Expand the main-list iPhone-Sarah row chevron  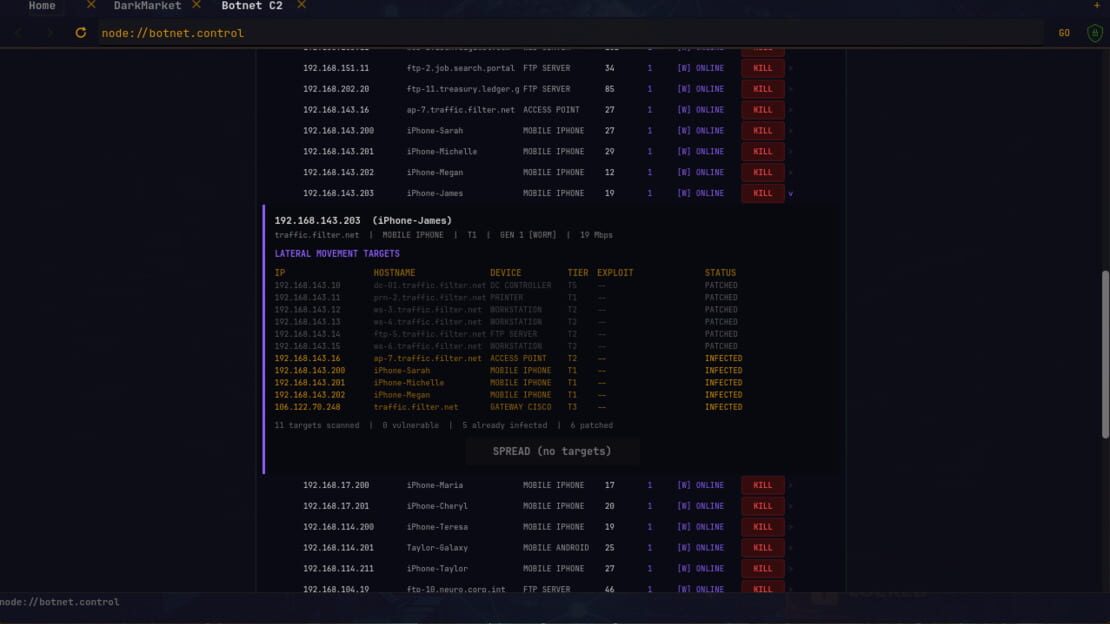791,131
